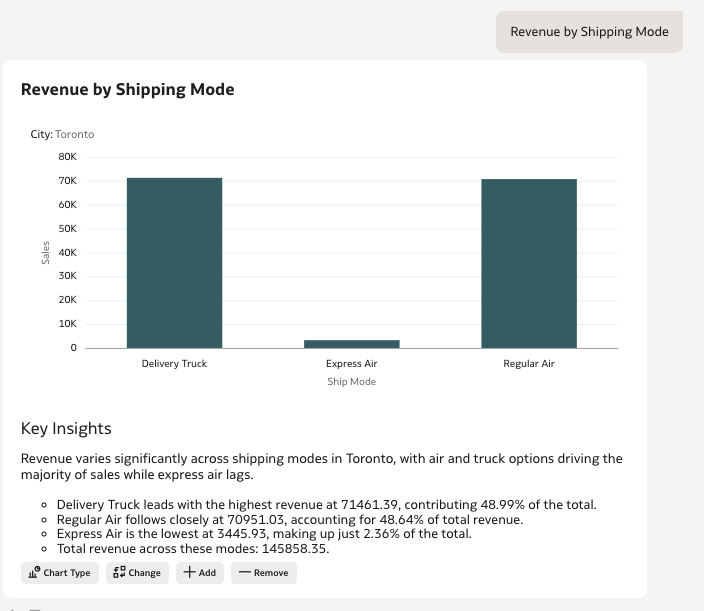704x611 pixels.
Task: Click the Chart Type bar-chart icon
Action: coord(34,573)
